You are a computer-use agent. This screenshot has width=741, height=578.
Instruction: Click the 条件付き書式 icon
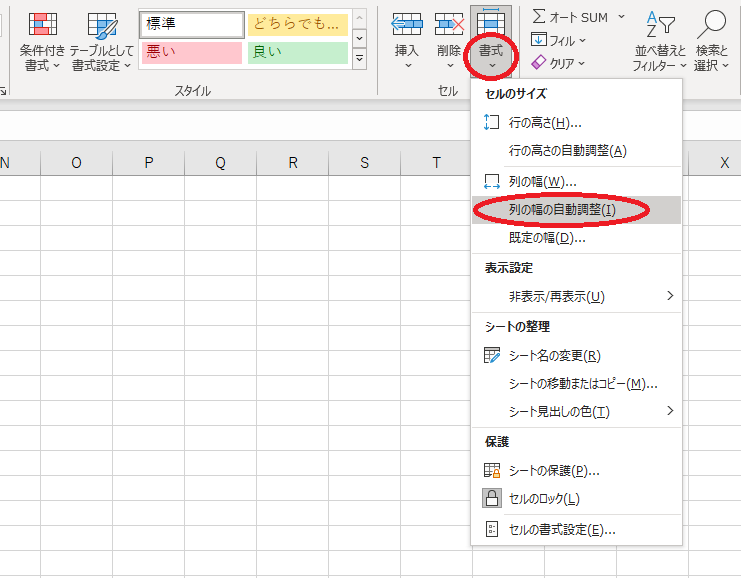pyautogui.click(x=42, y=25)
